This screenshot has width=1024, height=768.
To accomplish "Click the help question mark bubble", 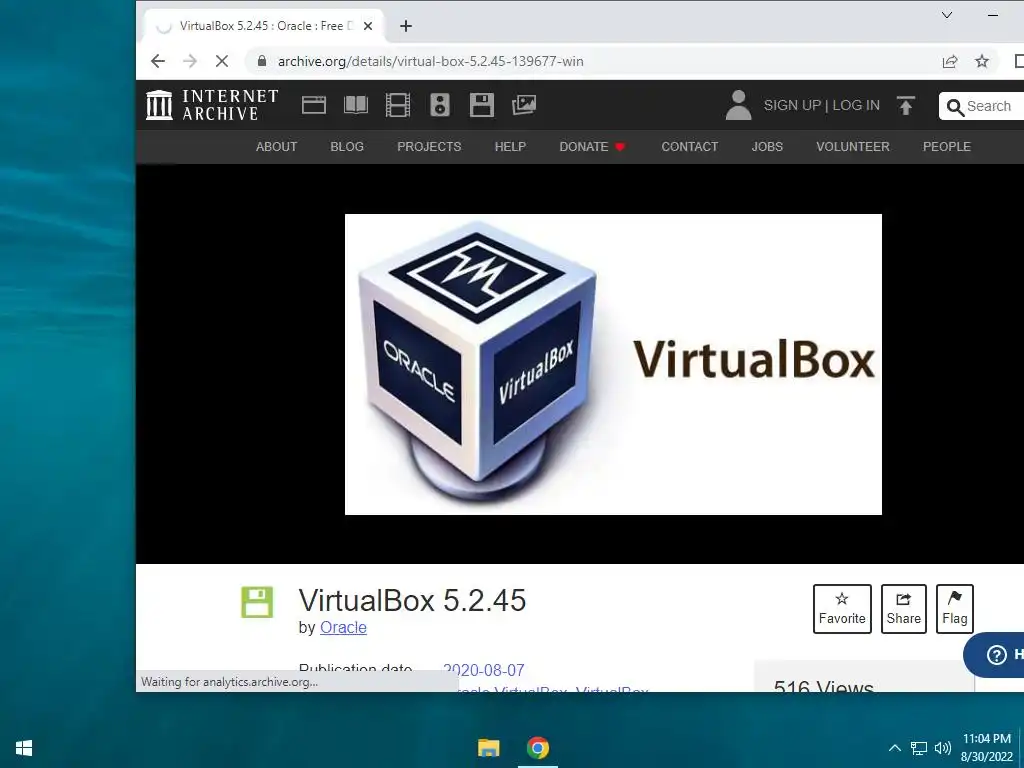I will pos(997,654).
